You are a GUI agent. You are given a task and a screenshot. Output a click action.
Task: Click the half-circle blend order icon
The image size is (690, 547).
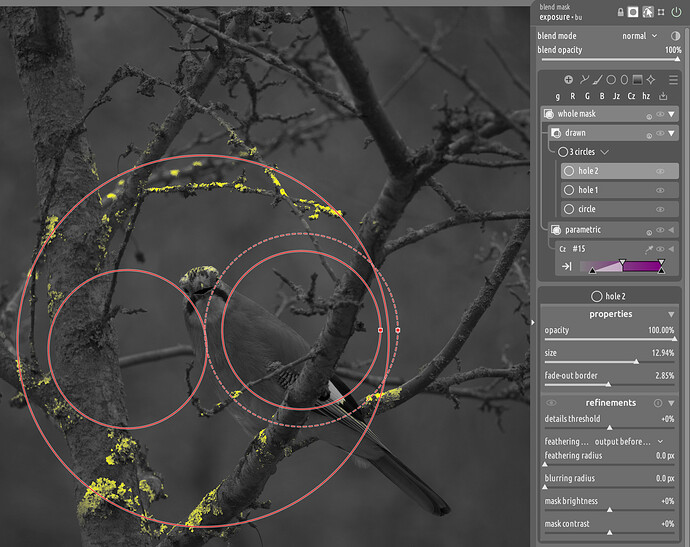click(675, 36)
